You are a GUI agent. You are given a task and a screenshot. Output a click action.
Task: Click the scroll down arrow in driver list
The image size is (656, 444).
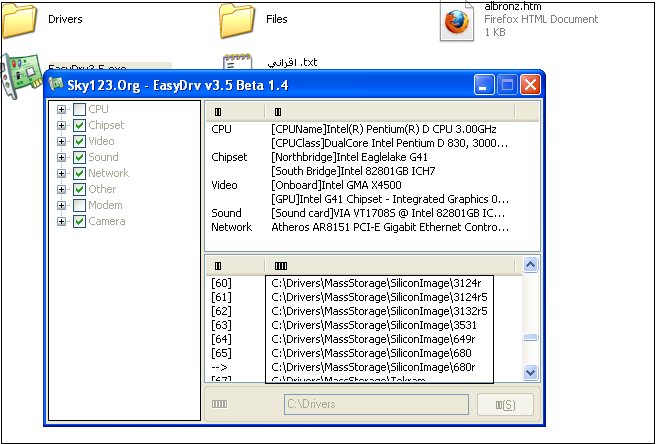click(x=530, y=372)
